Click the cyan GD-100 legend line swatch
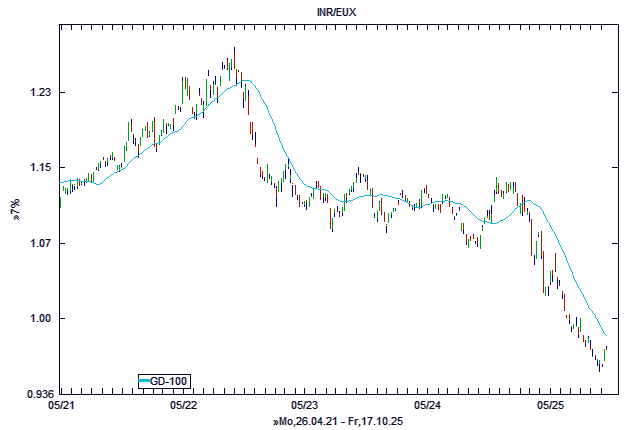Screen dimensions: 630x430 [x=144, y=381]
